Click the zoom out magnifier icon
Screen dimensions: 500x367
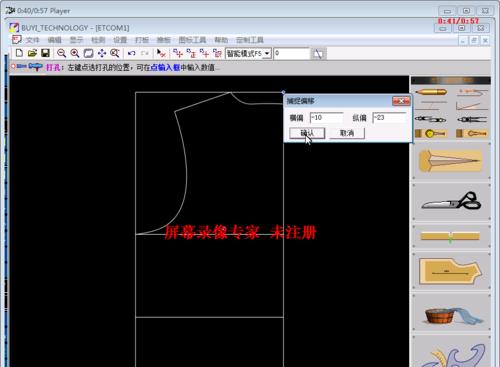(61, 53)
